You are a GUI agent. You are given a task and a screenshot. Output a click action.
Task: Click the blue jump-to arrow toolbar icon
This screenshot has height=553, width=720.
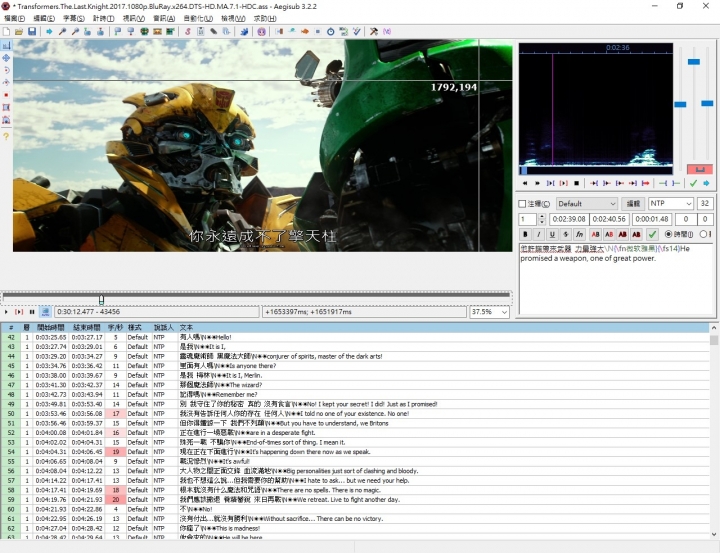[x=49, y=32]
